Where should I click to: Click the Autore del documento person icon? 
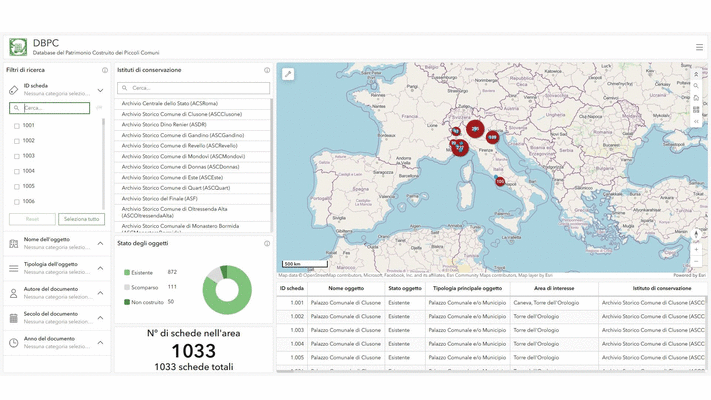click(x=14, y=293)
